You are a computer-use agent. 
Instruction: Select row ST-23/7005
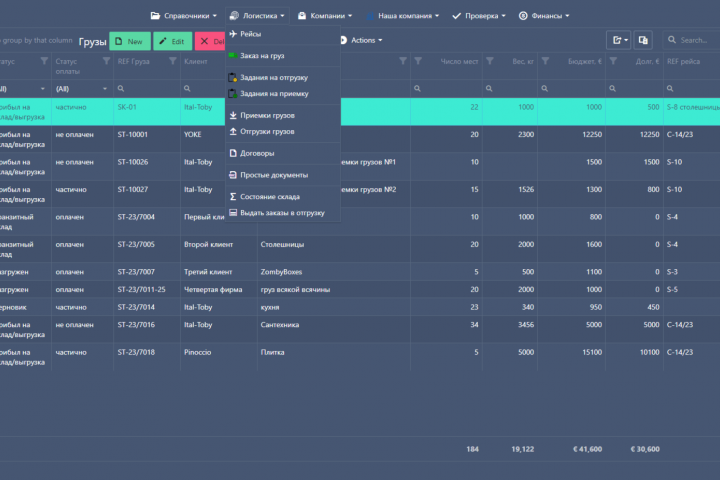coord(360,249)
